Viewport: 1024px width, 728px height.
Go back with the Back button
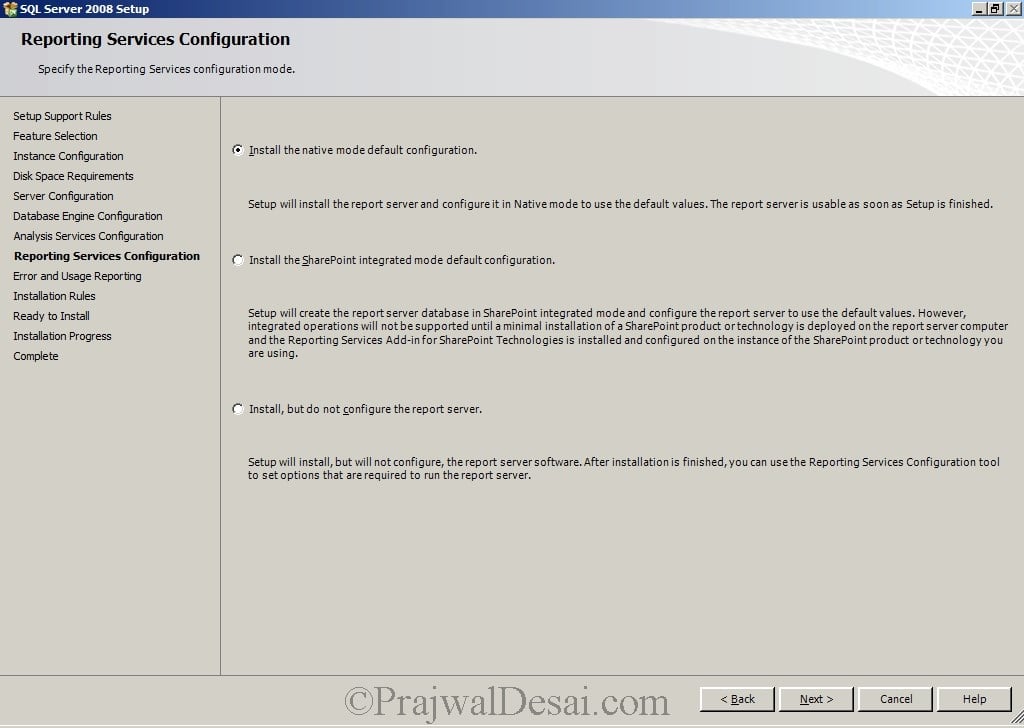(x=737, y=699)
